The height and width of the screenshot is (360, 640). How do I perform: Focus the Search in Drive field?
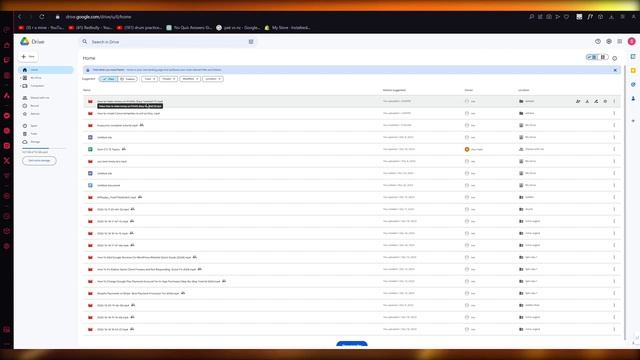167,42
